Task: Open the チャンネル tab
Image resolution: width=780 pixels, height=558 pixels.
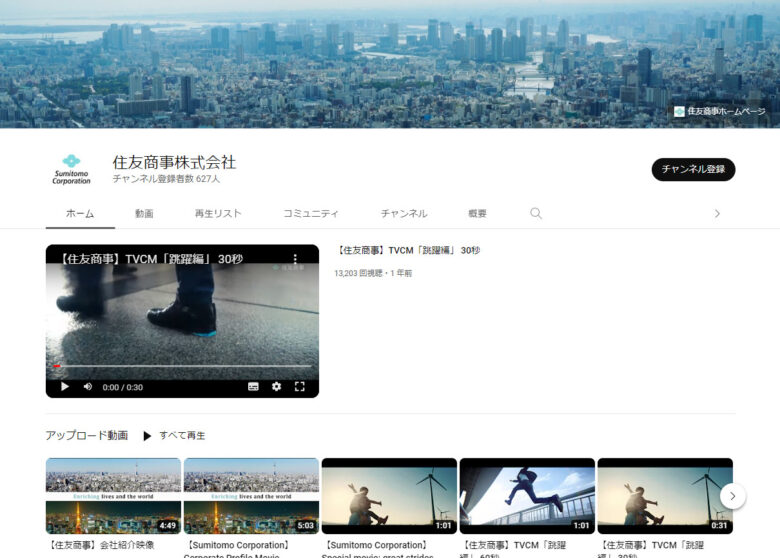Action: pos(404,213)
